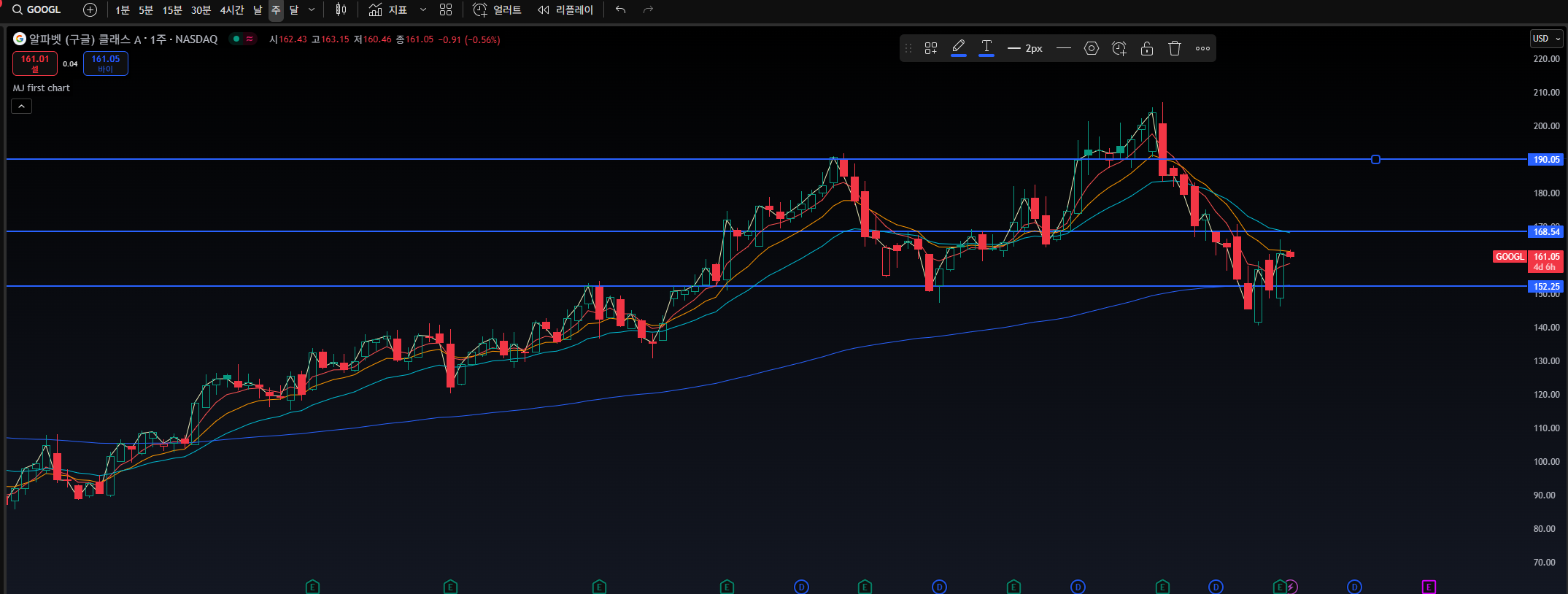The height and width of the screenshot is (594, 1568).
Task: Start bar replay with 리플레이
Action: click(565, 9)
